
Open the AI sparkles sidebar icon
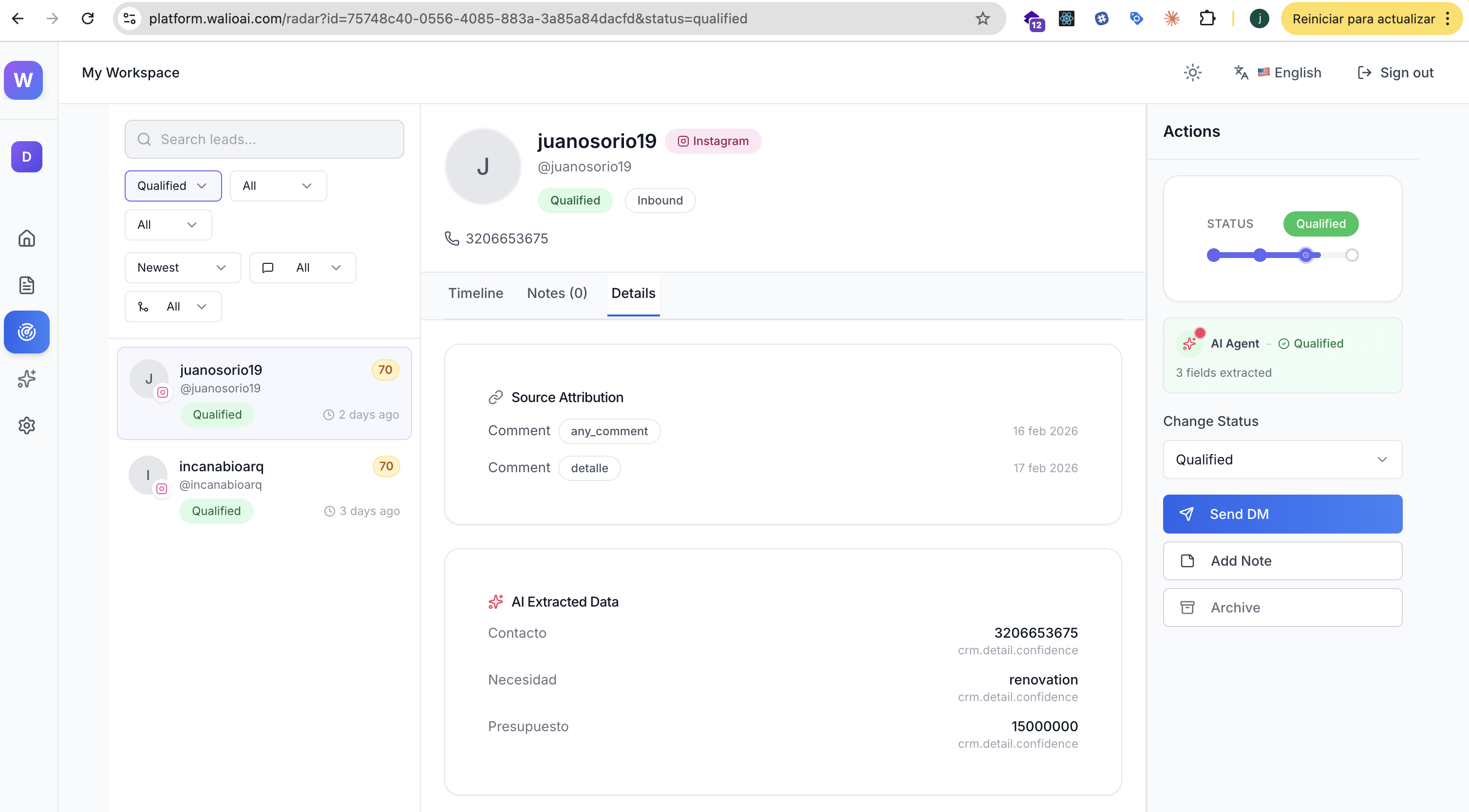pos(26,378)
